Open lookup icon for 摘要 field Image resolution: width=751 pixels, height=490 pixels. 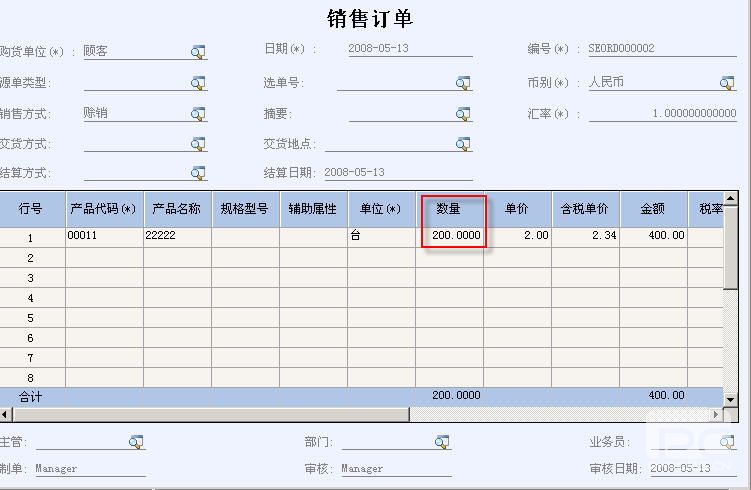[463, 113]
